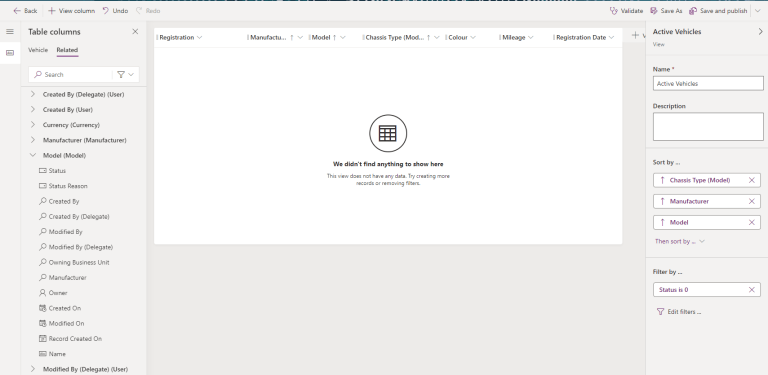
Task: Click Edit filters link
Action: coord(679,312)
